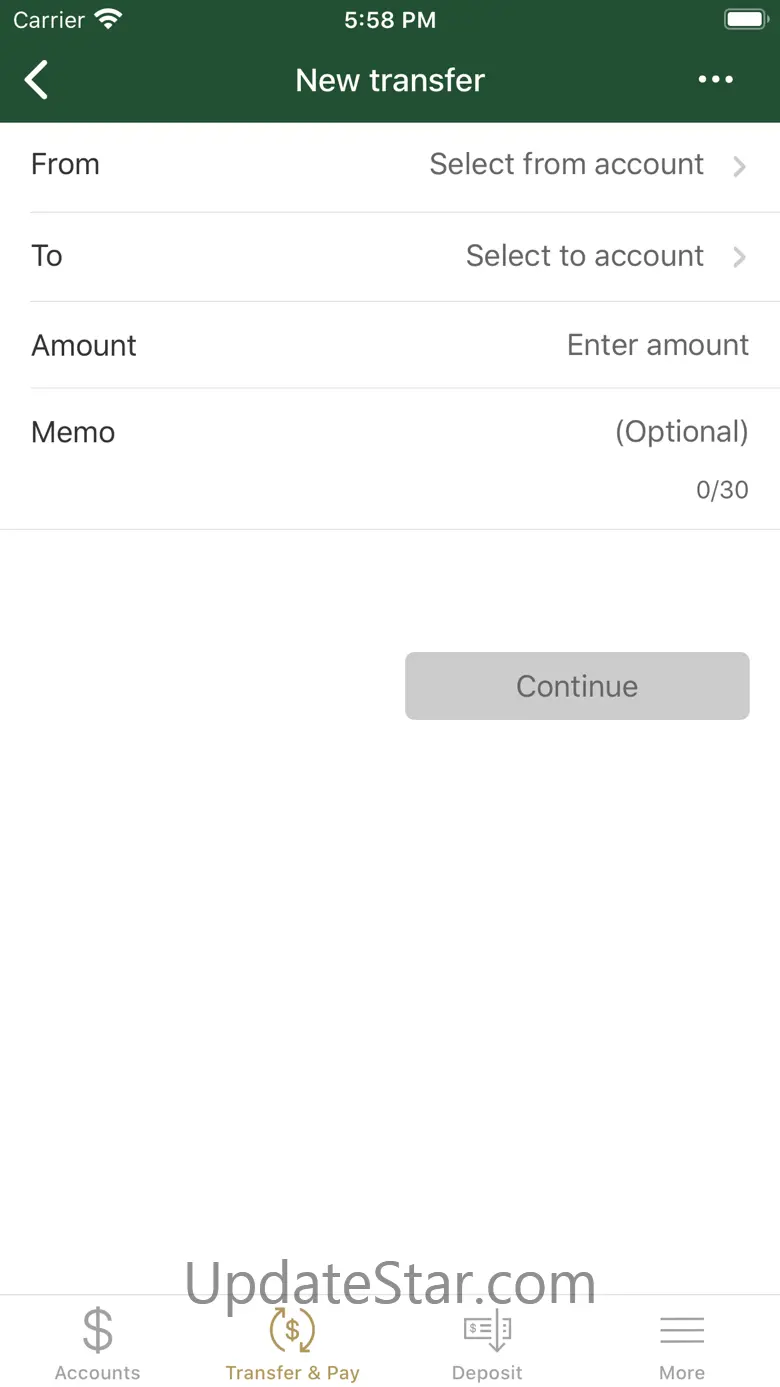Viewport: 780px width, 1387px height.
Task: Focus the optional Memo field
Action: (681, 432)
